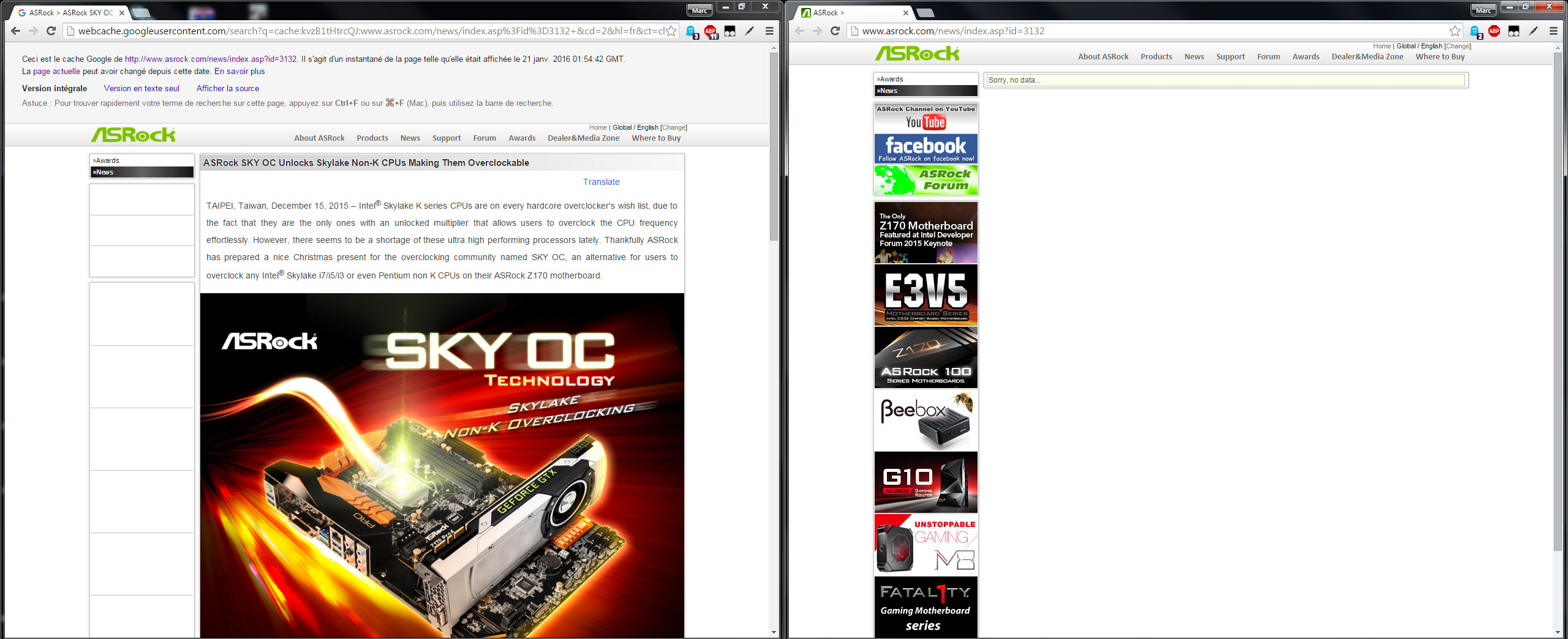Open the Z170 Motherboard IDF 2015 banner

[x=925, y=233]
